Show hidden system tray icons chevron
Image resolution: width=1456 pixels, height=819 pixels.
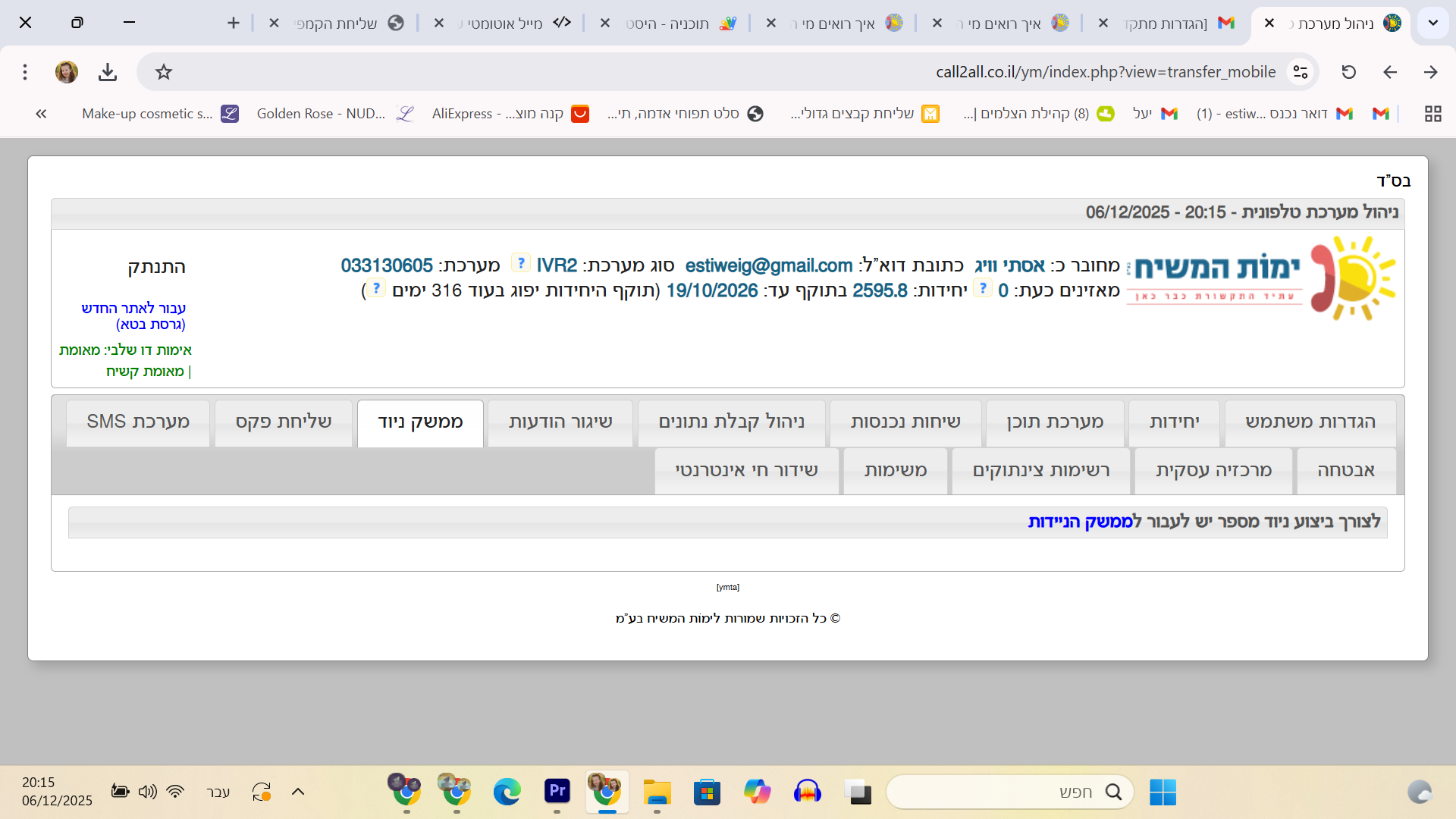coord(298,792)
